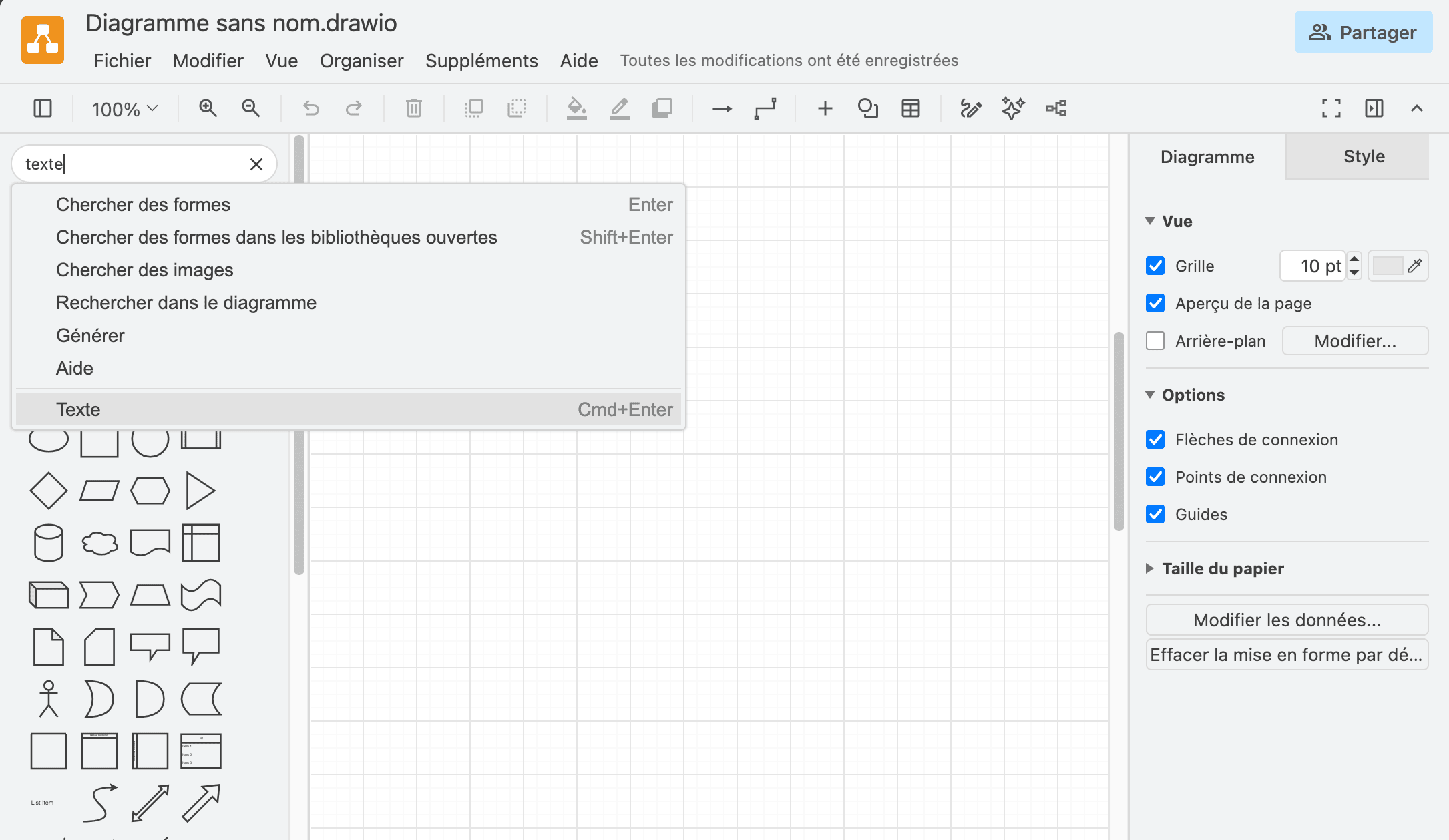Select the fill color bucket icon
The height and width of the screenshot is (840, 1449).
[x=577, y=108]
